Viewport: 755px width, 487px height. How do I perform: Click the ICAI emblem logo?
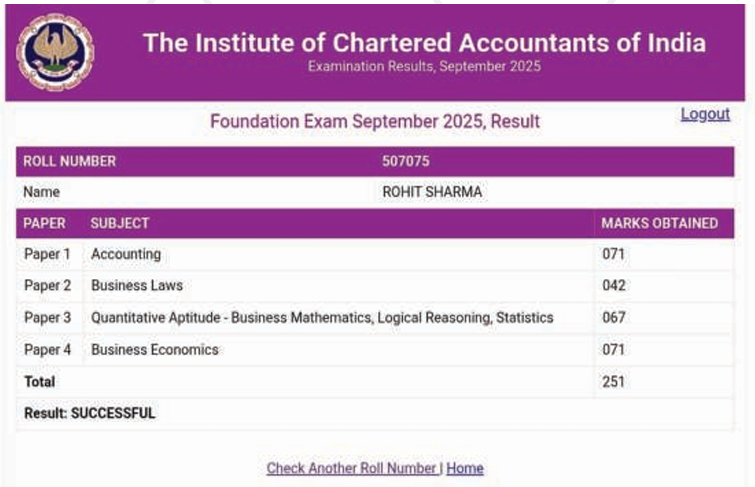pos(55,52)
